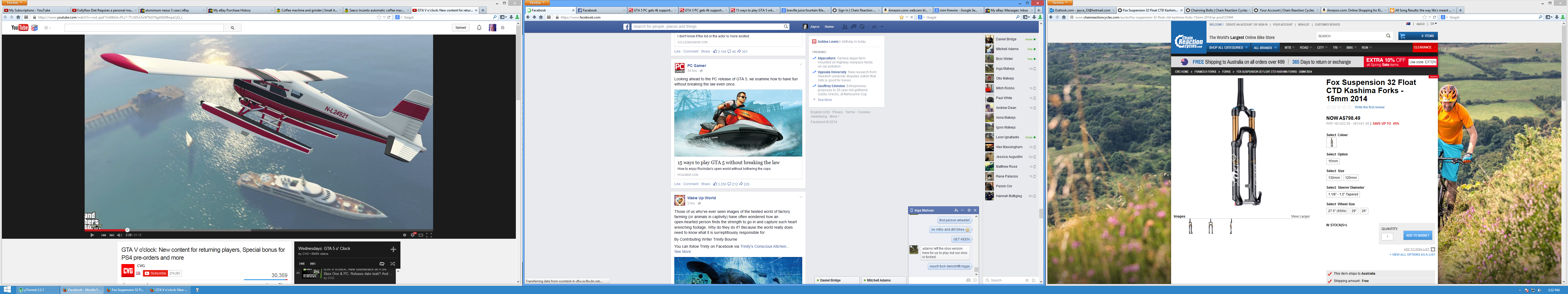Open uTorrent from the taskbar
1568x294 pixels.
38,290
